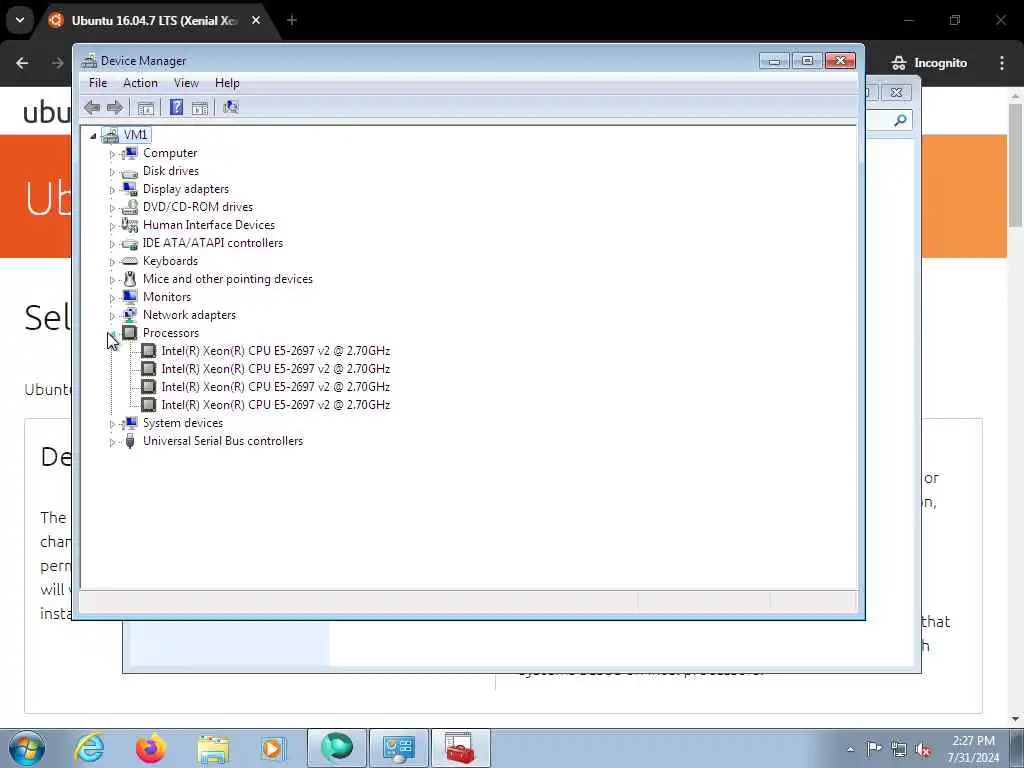Expand the Universal Serial Bus controllers category

pyautogui.click(x=112, y=442)
